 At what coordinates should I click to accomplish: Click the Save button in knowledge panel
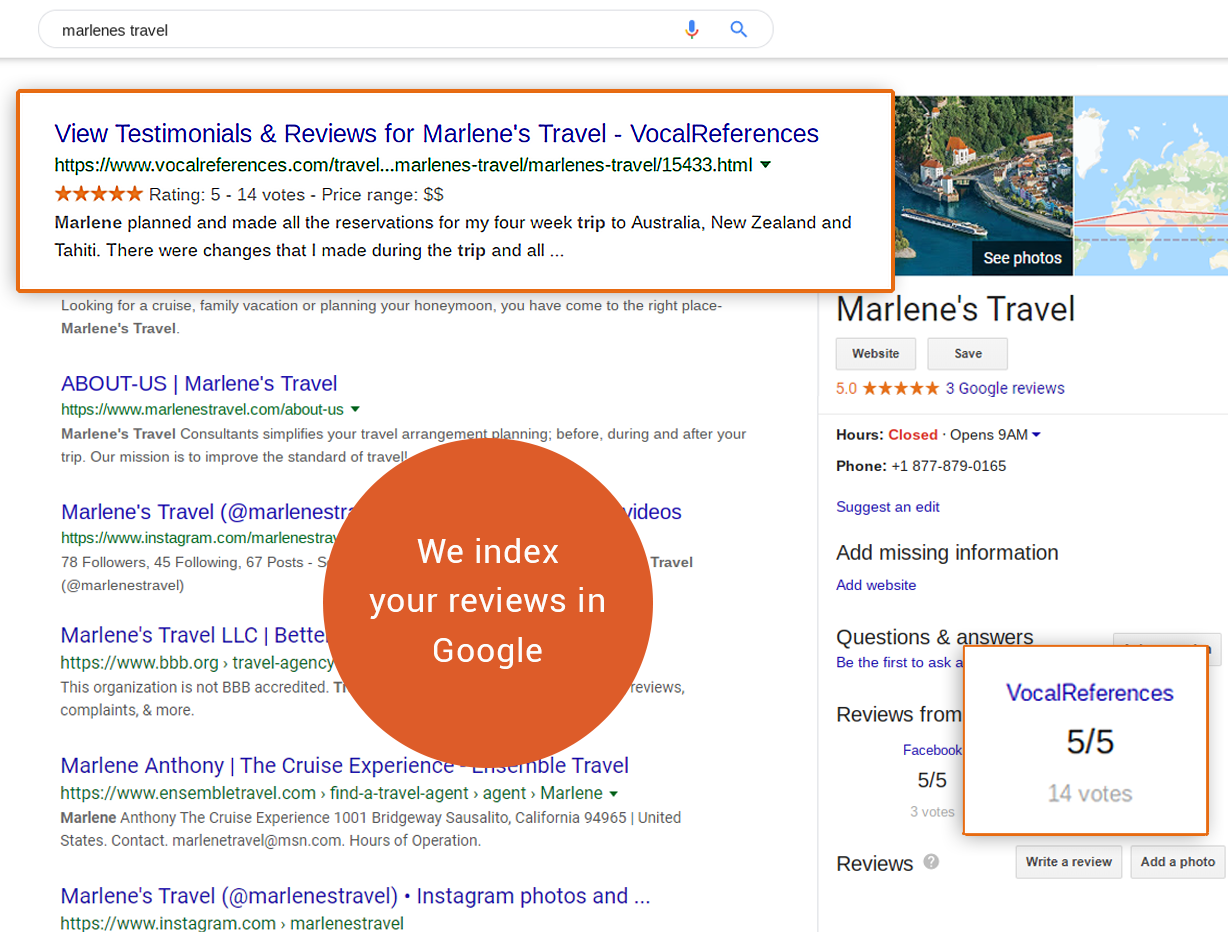[x=968, y=354]
